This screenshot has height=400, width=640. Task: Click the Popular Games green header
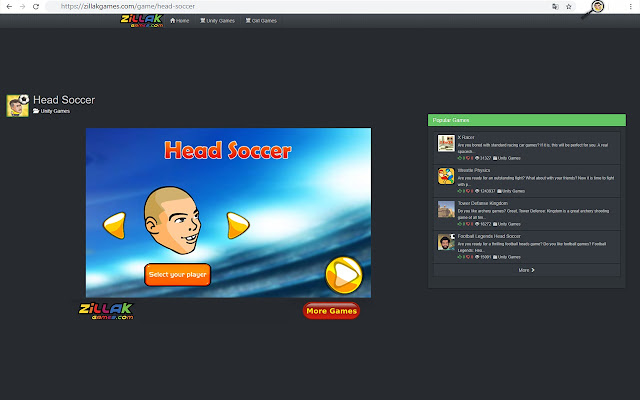(527, 120)
